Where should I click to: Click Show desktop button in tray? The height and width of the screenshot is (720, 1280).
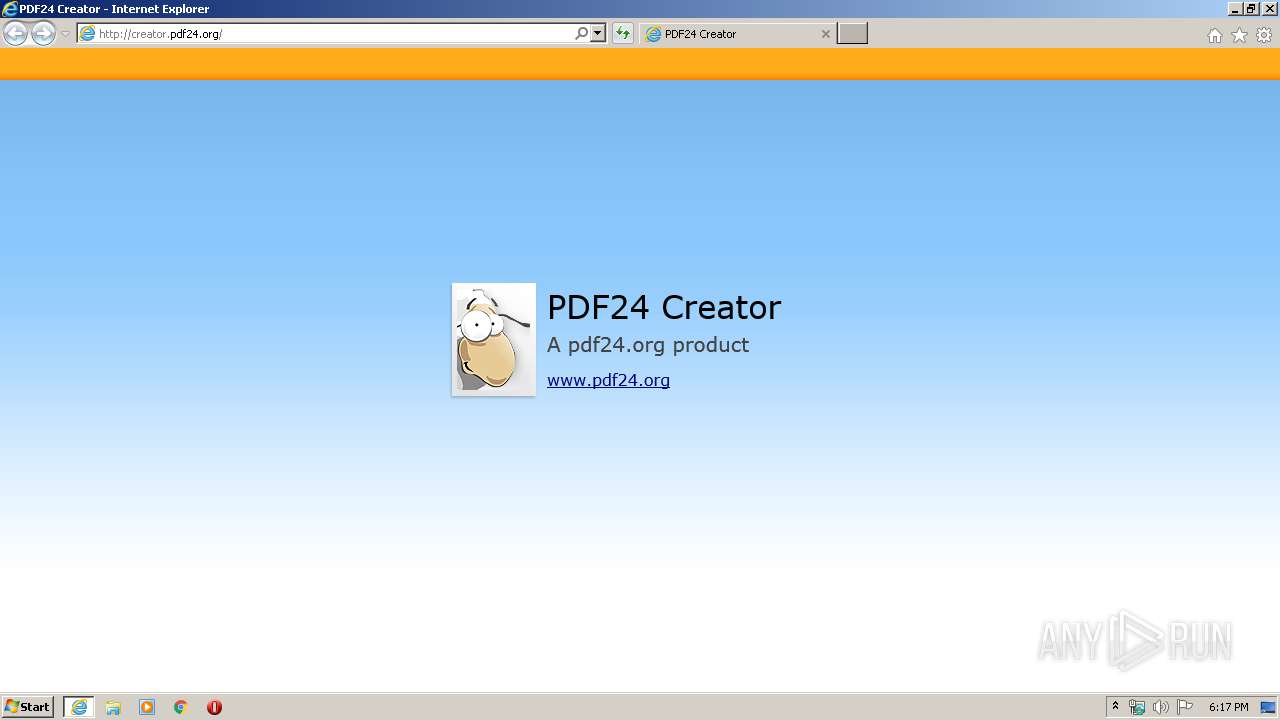click(x=1269, y=707)
